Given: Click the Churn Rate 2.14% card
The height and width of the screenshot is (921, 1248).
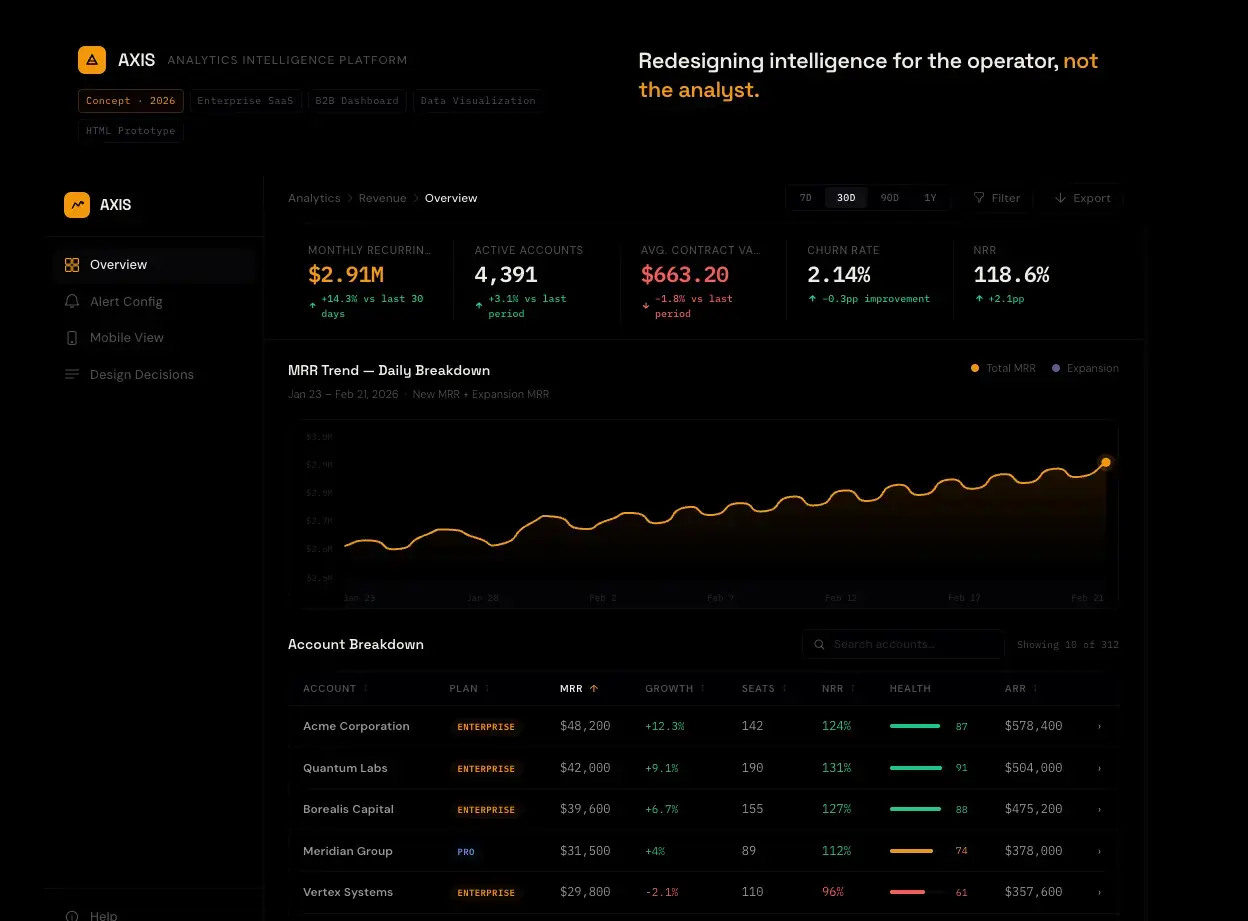Looking at the screenshot, I should (869, 280).
